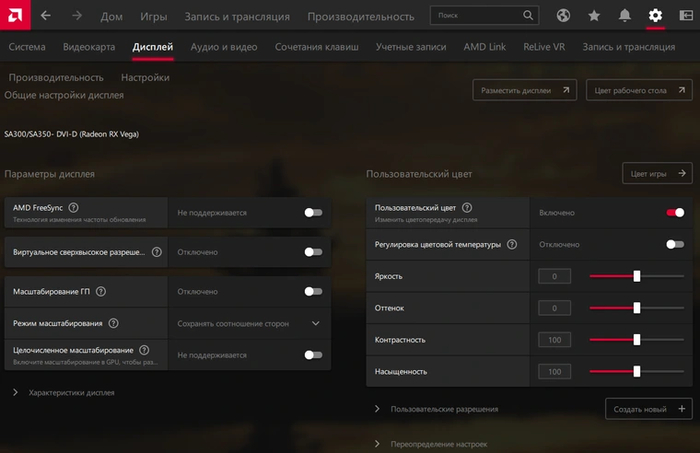The image size is (700, 453).
Task: Click the back arrow icon
Action: pos(46,16)
